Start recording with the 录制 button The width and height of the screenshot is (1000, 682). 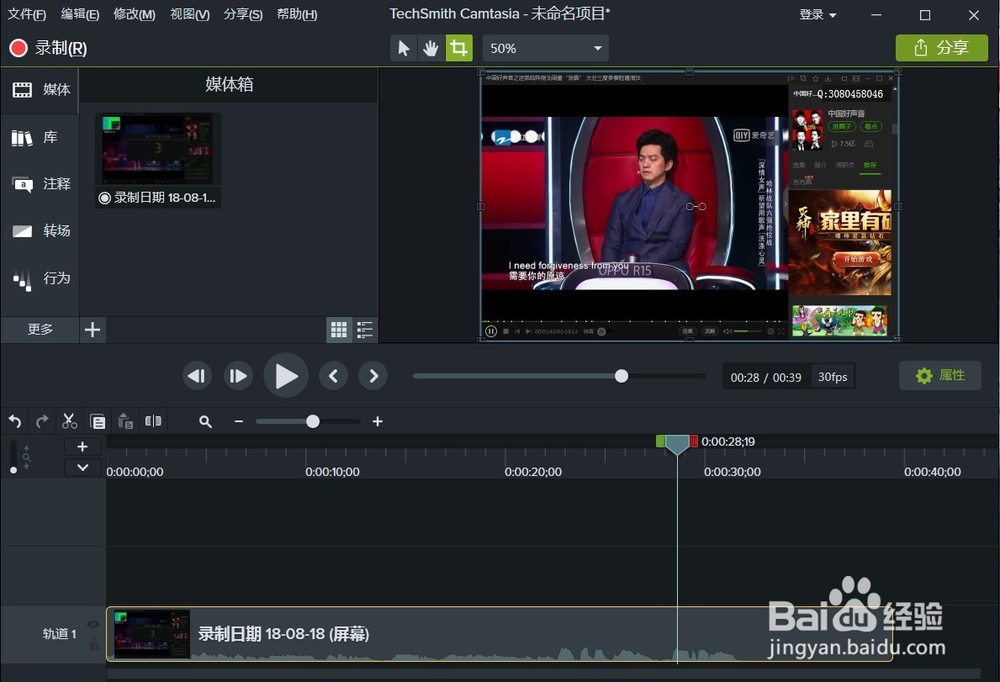click(48, 48)
